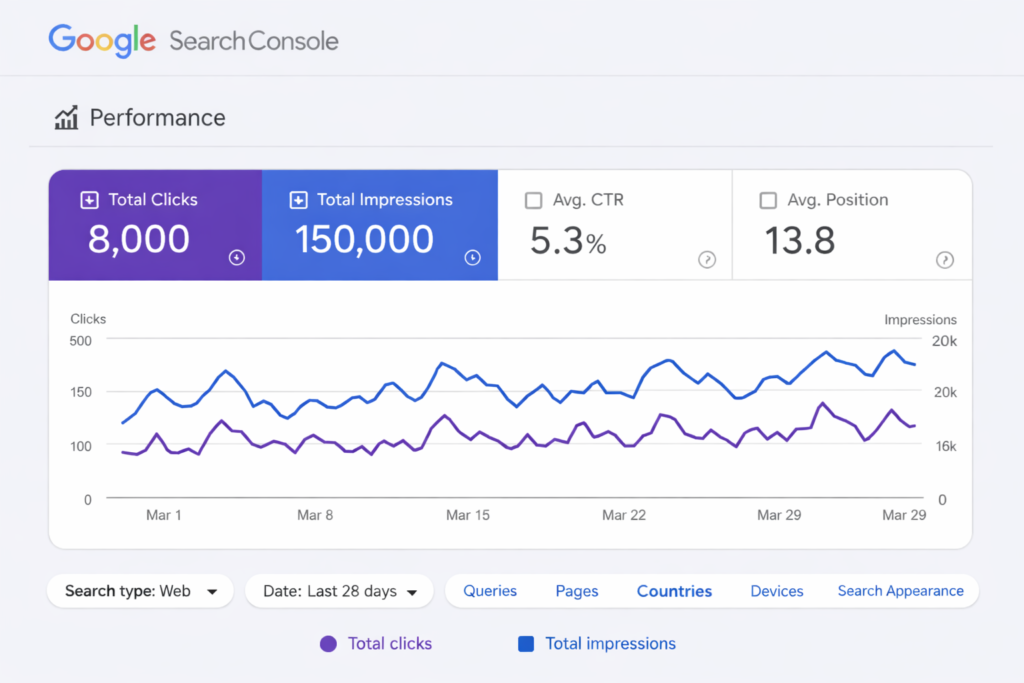Switch to the Queries tab
1024x683 pixels.
click(x=490, y=591)
